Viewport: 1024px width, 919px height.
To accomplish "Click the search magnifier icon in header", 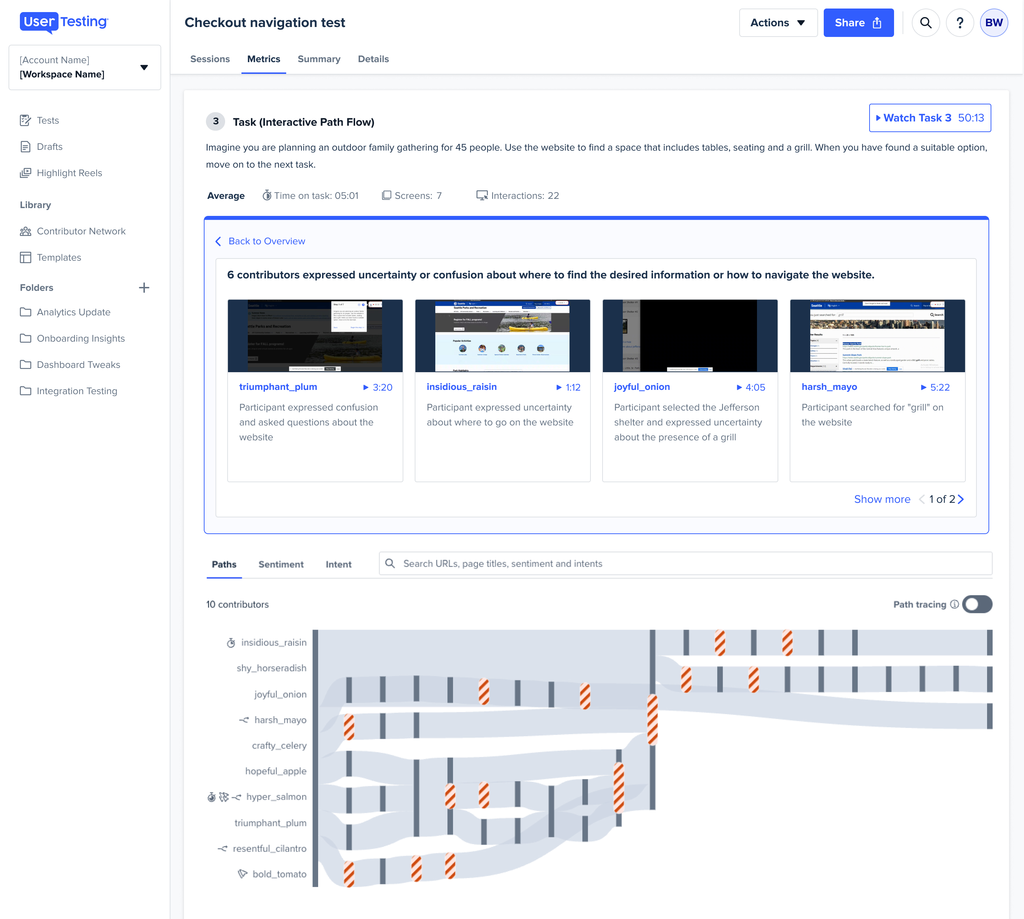I will coord(926,23).
